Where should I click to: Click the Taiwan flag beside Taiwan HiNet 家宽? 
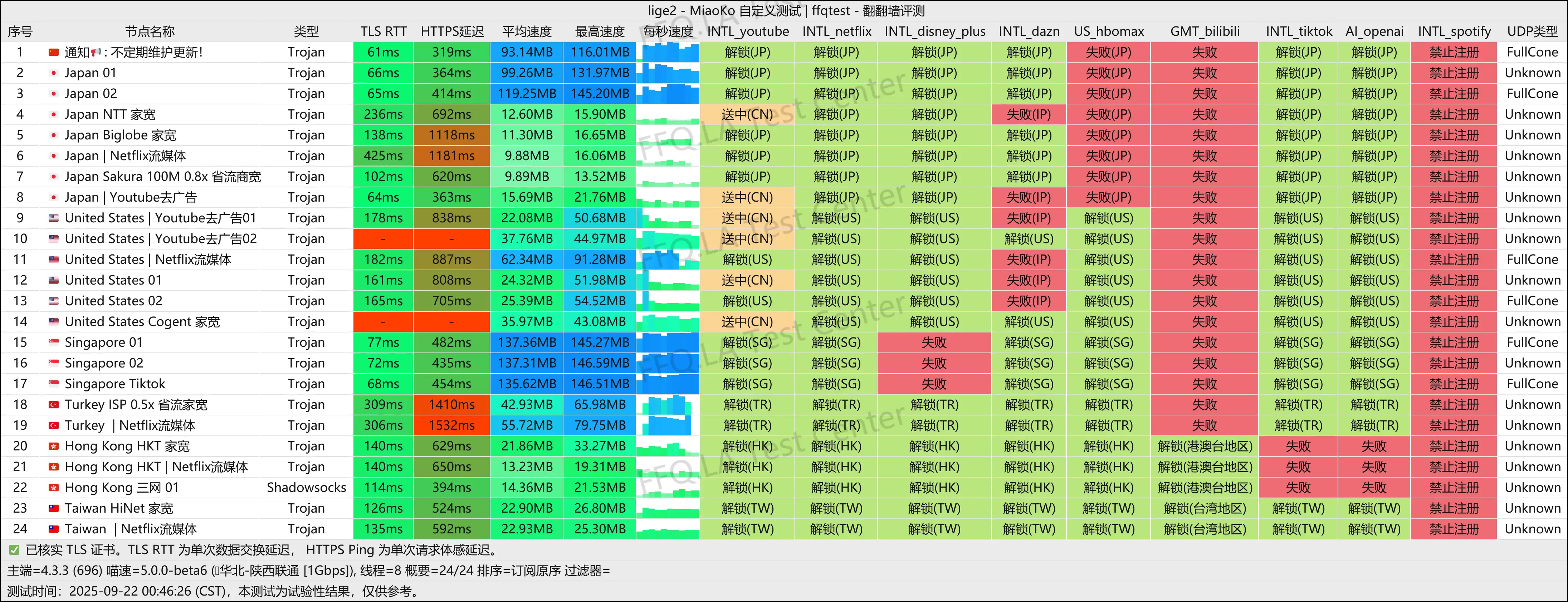click(x=54, y=508)
